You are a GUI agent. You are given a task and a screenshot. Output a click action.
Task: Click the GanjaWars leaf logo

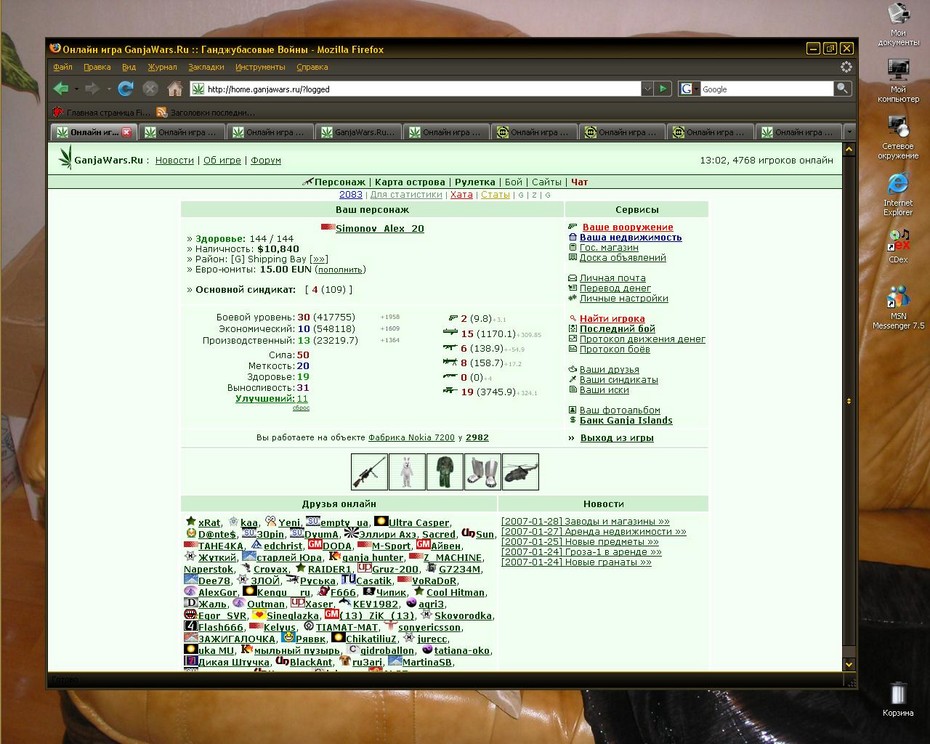[65, 159]
